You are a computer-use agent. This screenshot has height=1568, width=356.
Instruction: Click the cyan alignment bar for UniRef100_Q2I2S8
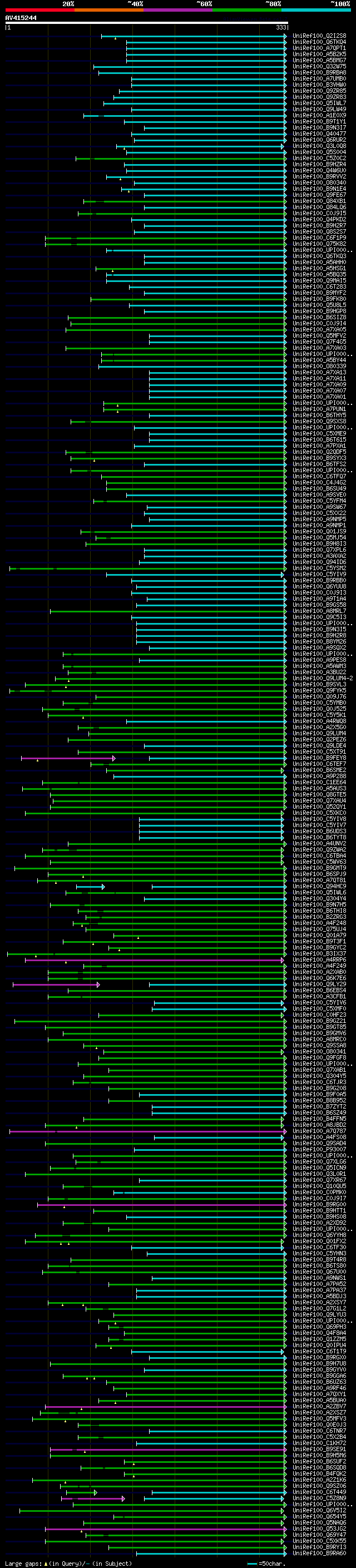[194, 36]
